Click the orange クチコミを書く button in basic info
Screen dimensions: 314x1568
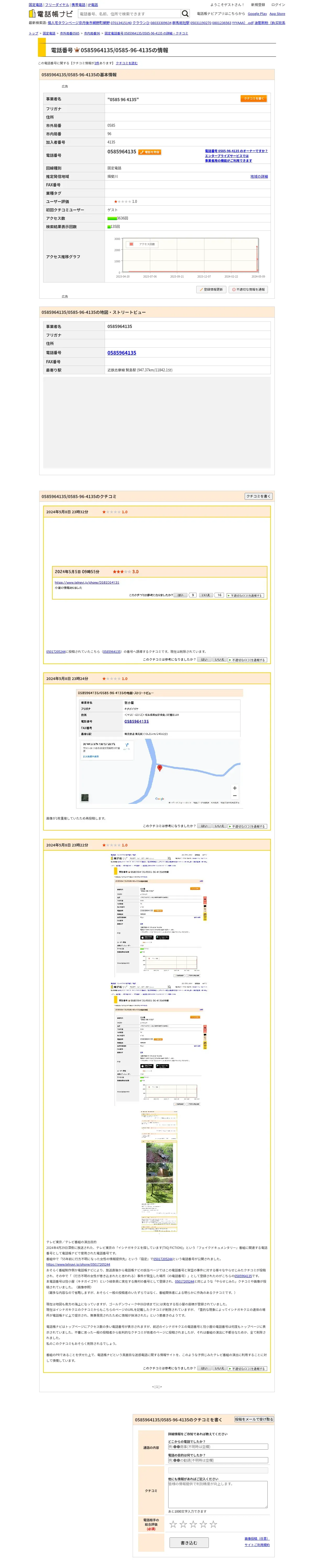pos(254,98)
